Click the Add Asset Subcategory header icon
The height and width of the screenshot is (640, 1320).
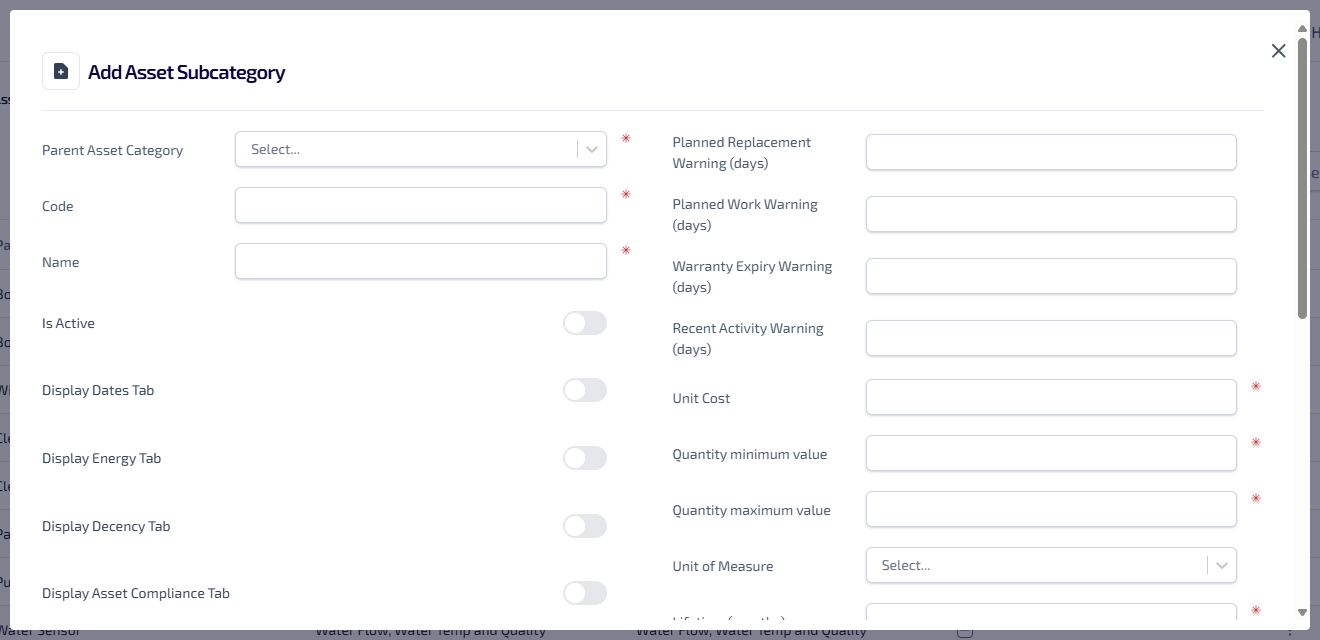(x=61, y=72)
